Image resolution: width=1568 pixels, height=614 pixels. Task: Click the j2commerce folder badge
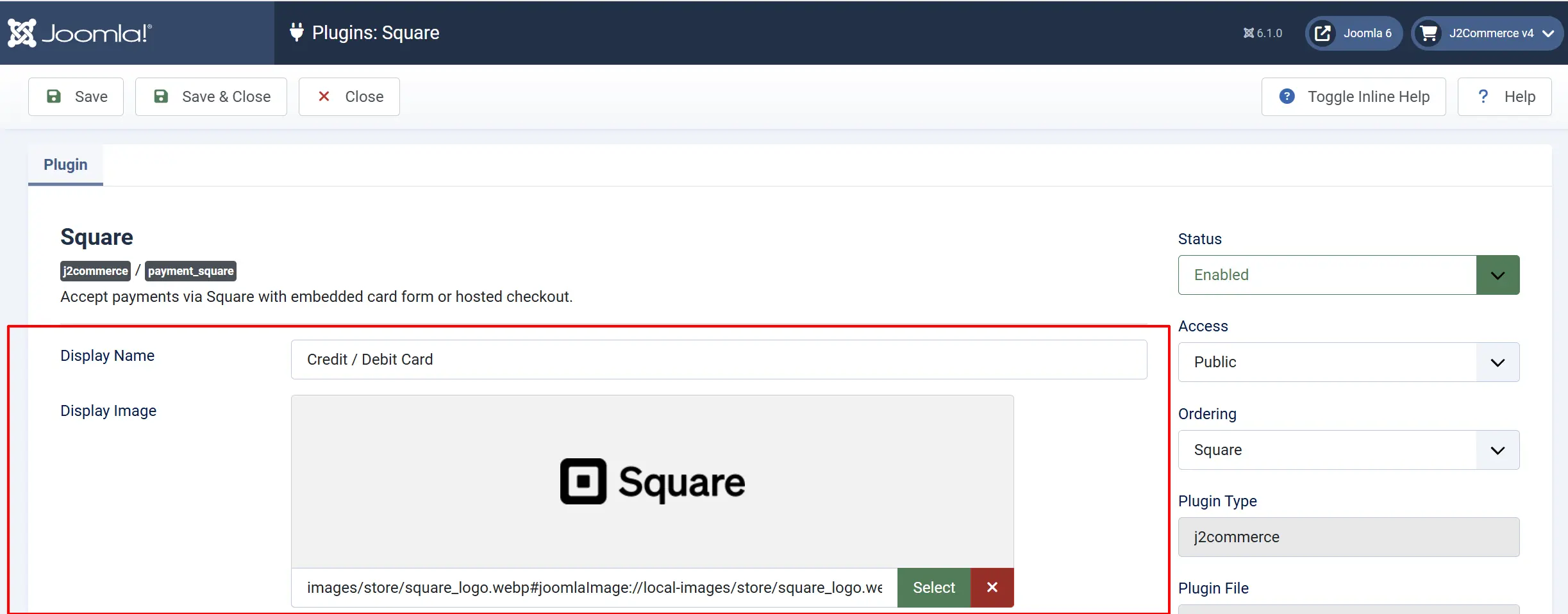[x=96, y=271]
